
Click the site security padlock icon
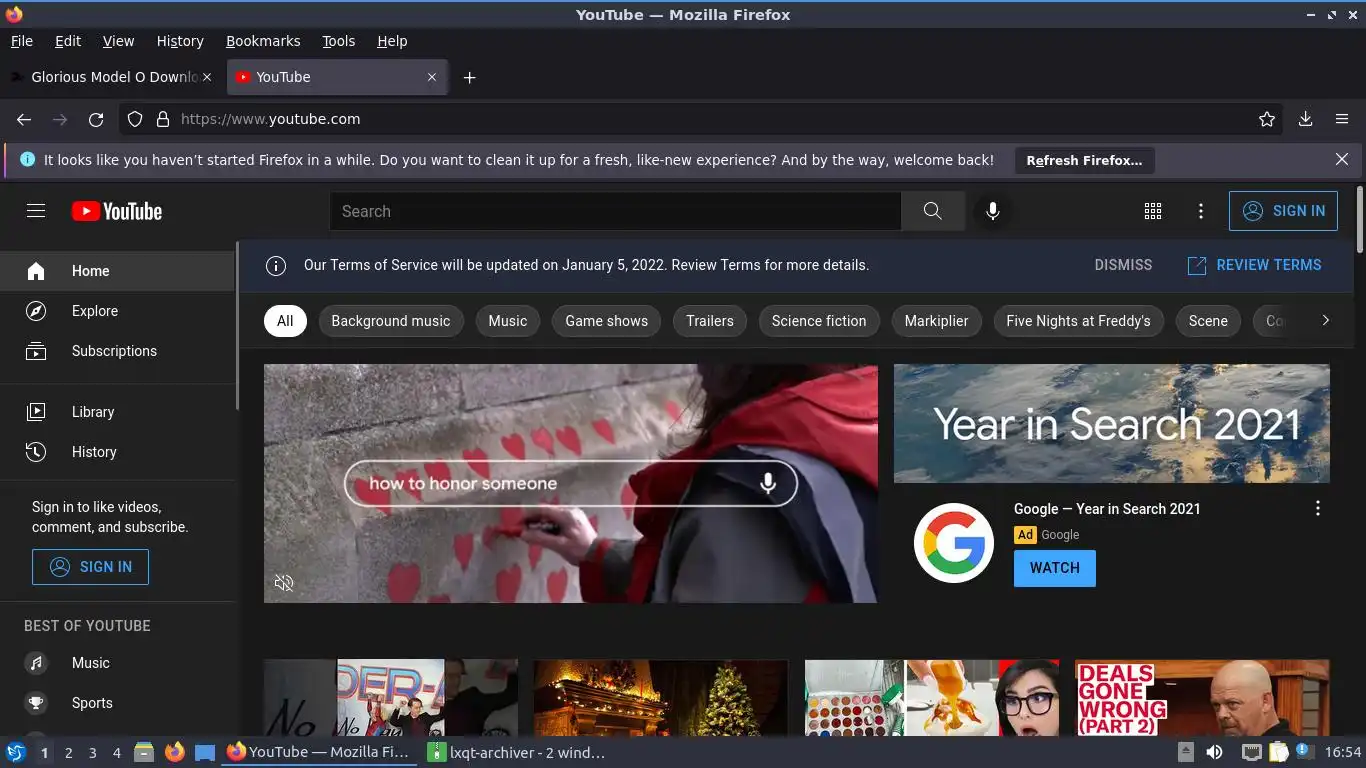(x=163, y=119)
